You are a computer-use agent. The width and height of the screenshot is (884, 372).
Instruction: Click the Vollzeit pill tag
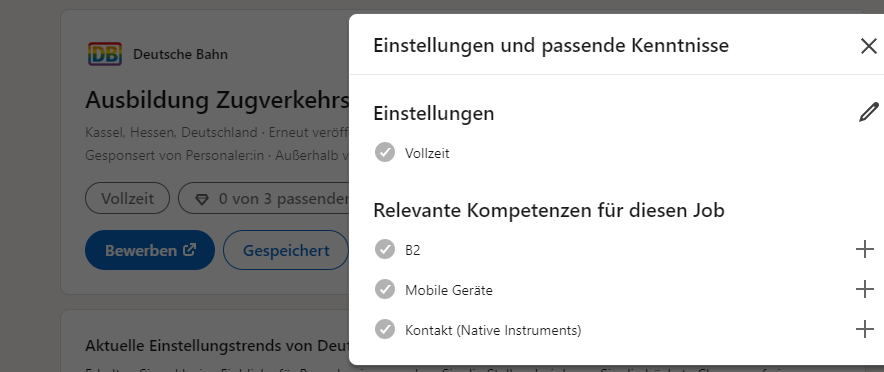tap(127, 198)
